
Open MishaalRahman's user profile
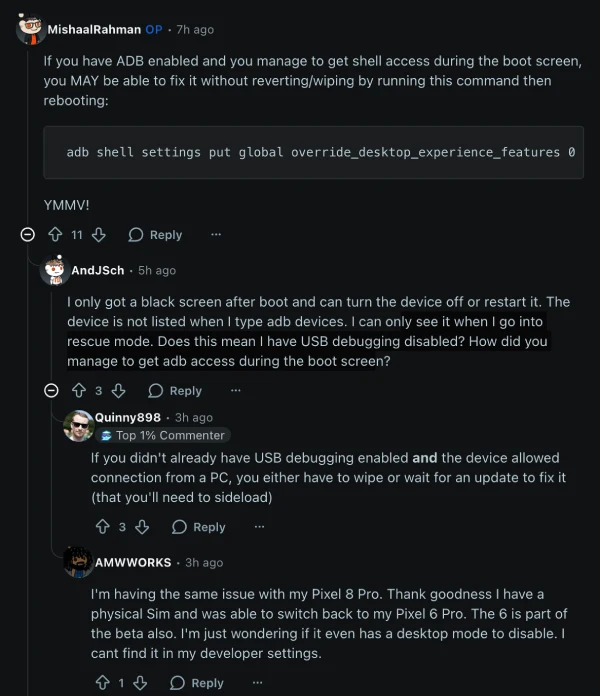94,30
